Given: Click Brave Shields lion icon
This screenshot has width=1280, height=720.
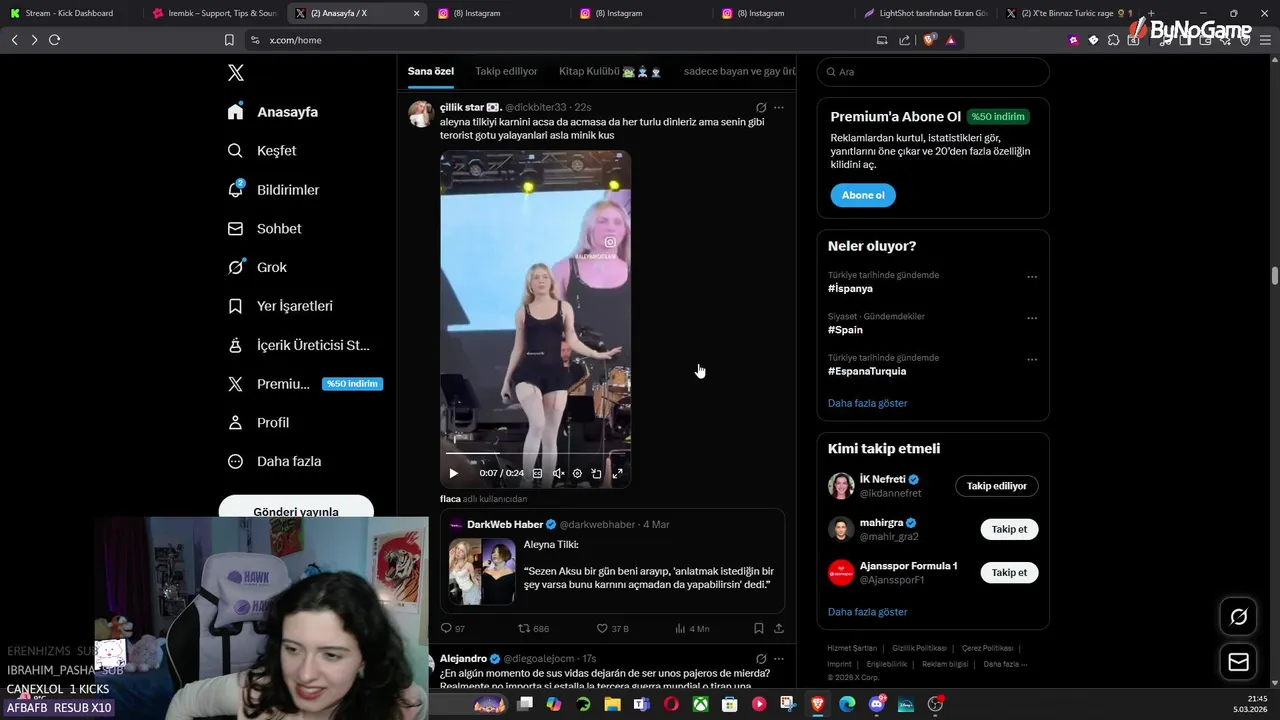Looking at the screenshot, I should pyautogui.click(x=929, y=40).
